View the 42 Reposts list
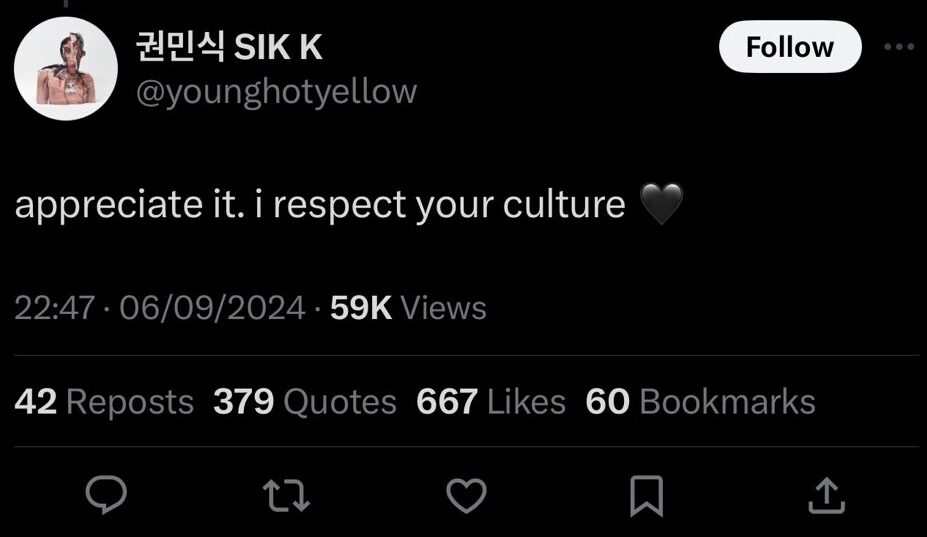The width and height of the screenshot is (927, 537). tap(104, 402)
